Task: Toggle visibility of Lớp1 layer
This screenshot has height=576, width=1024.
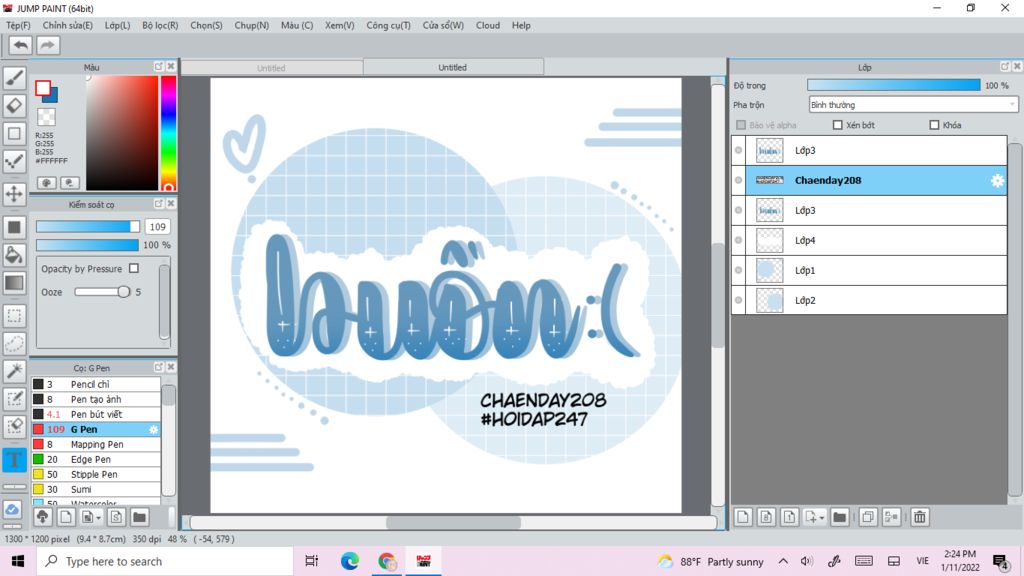Action: tap(739, 270)
